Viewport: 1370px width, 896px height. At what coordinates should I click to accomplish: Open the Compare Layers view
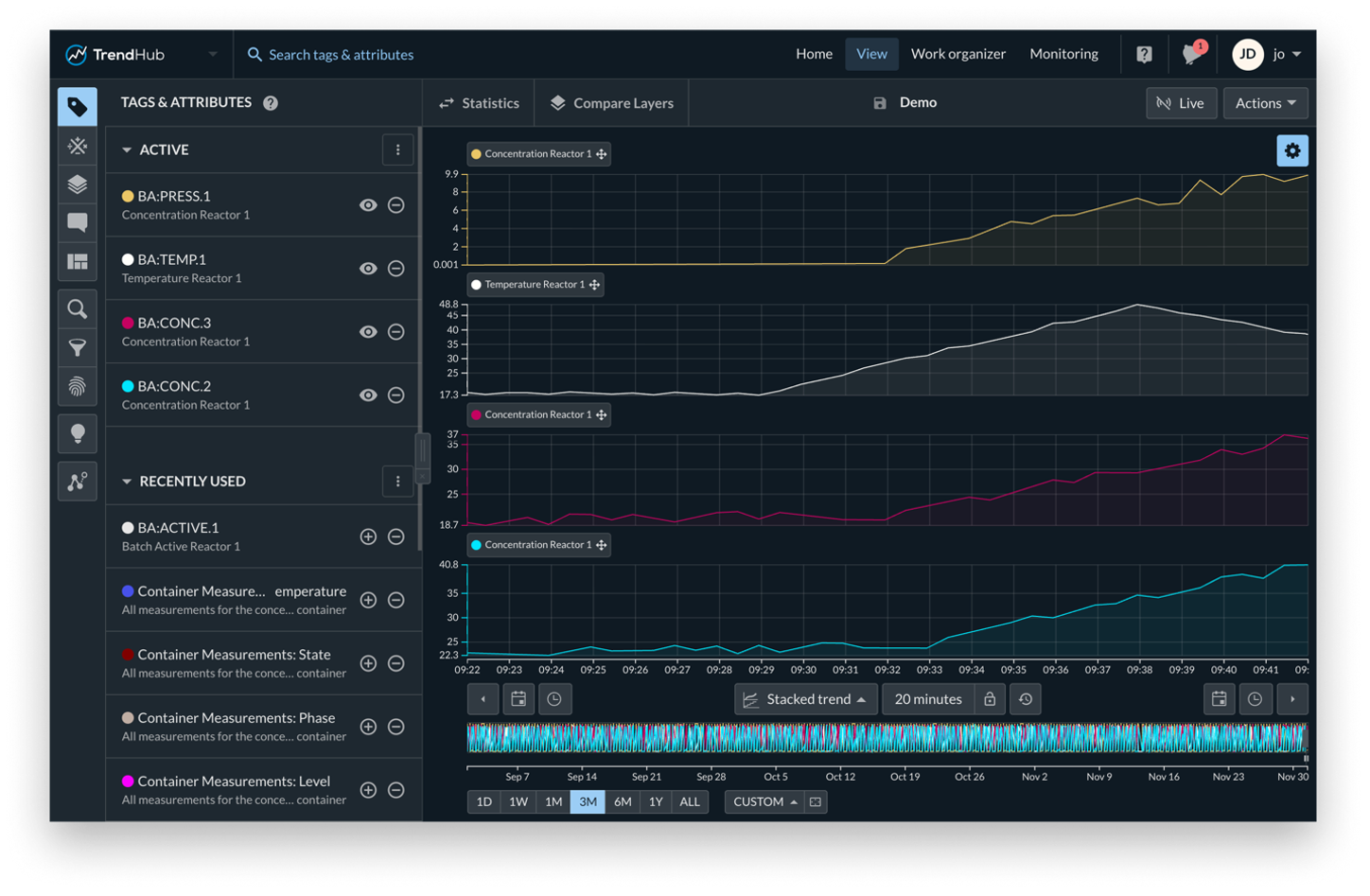(x=610, y=102)
